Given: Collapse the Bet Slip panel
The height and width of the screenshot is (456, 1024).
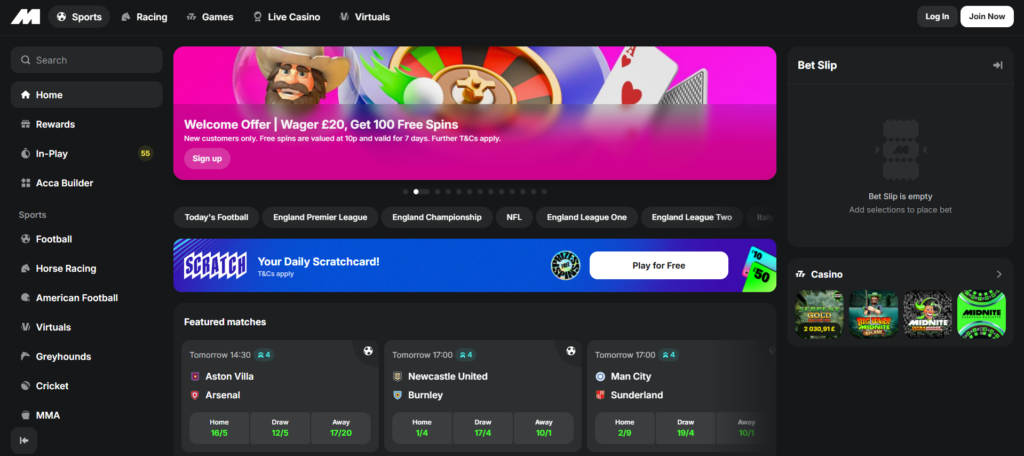Looking at the screenshot, I should coord(997,65).
